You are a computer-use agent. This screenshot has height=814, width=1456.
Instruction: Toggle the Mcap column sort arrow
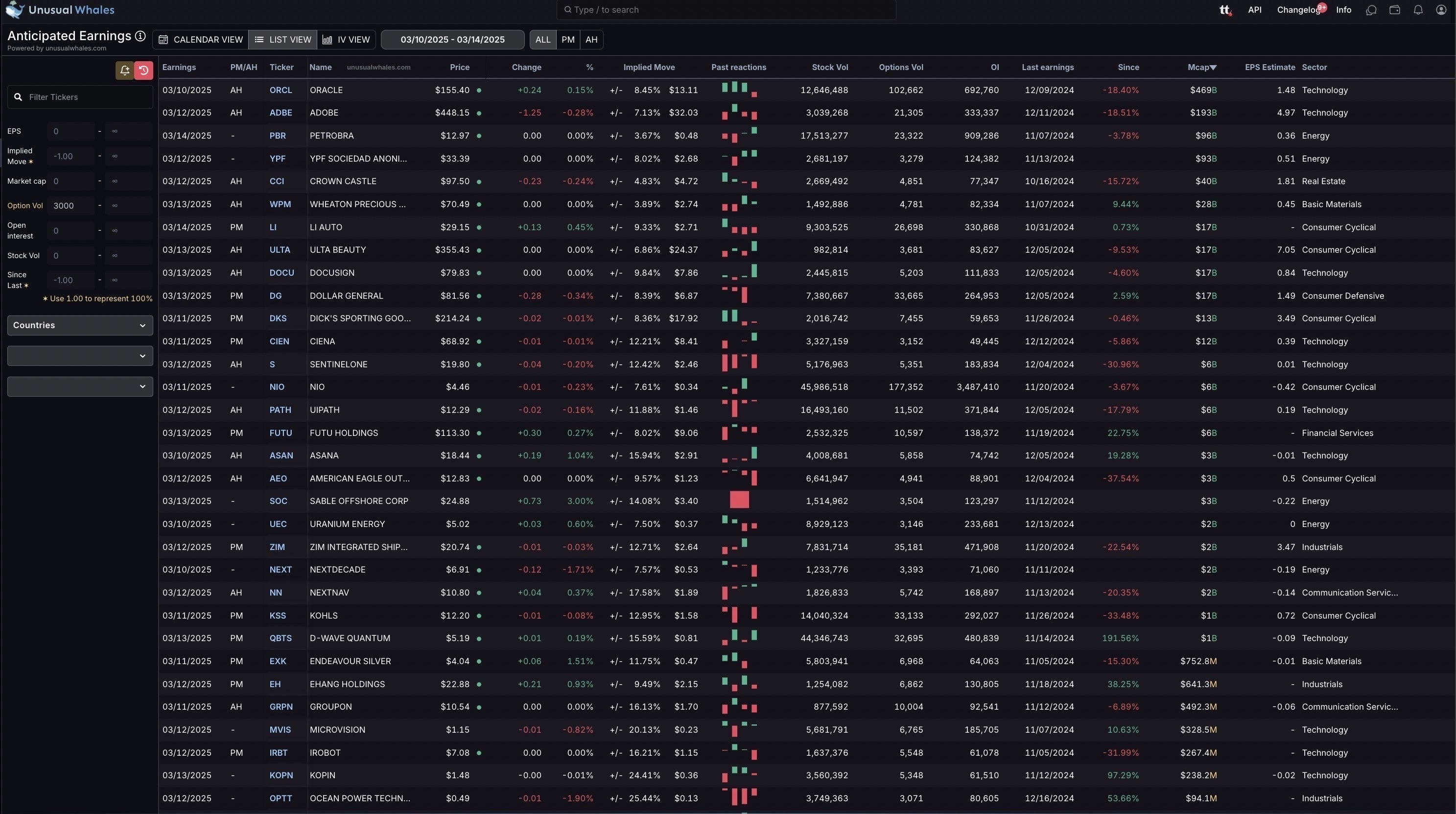(x=1214, y=67)
